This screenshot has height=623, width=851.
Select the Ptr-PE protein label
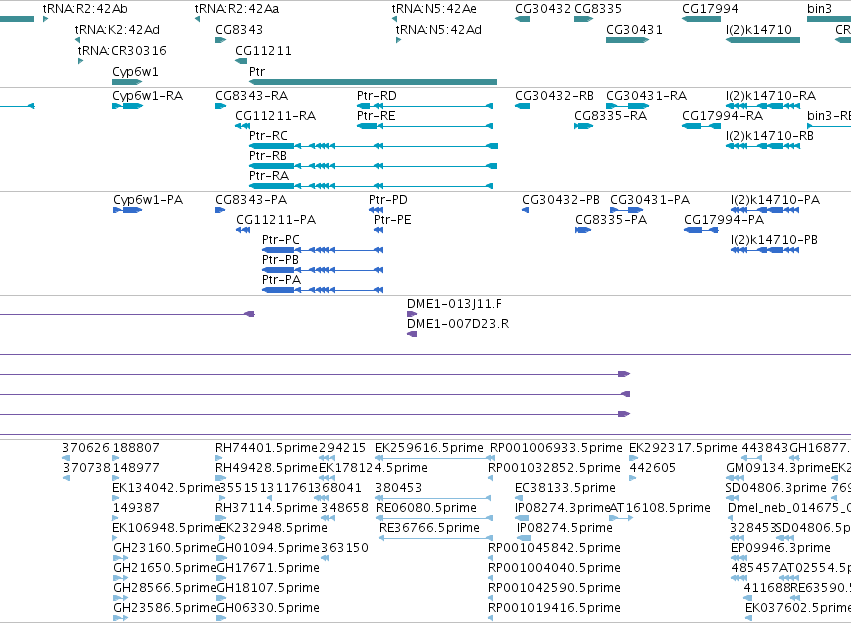click(x=392, y=220)
